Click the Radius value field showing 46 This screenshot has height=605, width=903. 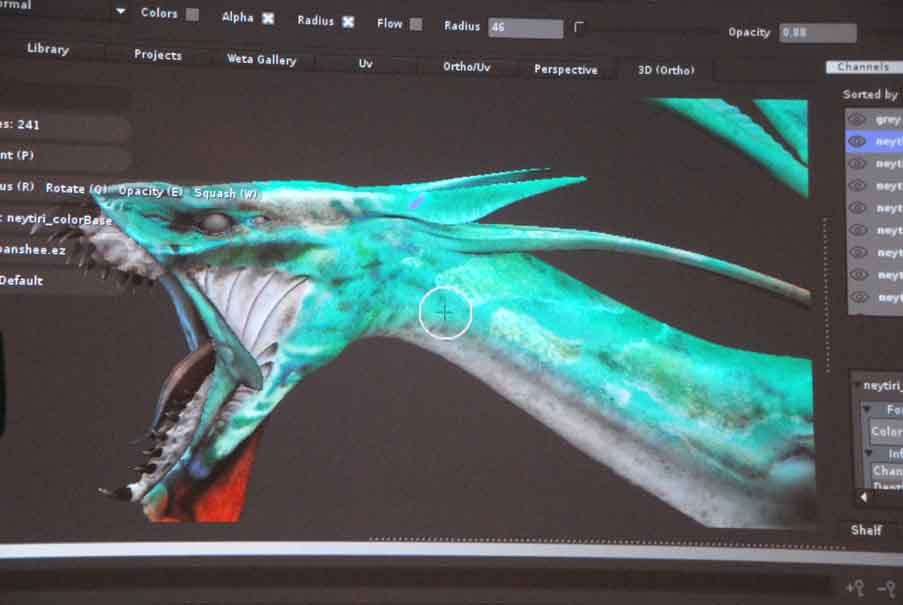click(x=525, y=28)
